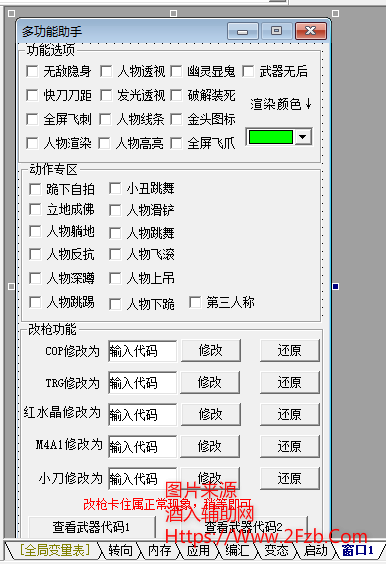The image size is (386, 564).
Task: Click the 动作专区 group label
Action: pos(53,169)
